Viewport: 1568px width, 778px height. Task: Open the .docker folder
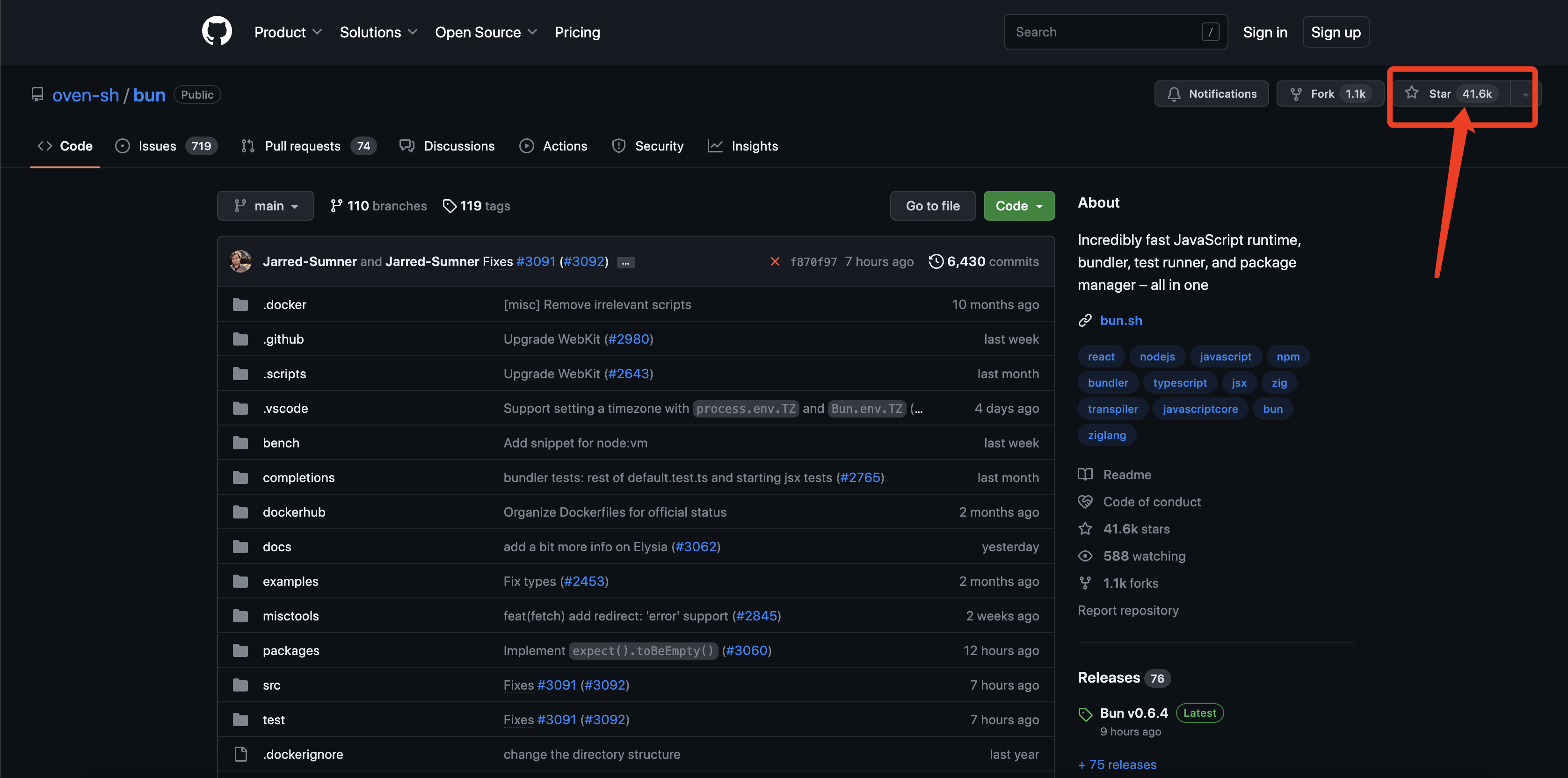pyautogui.click(x=284, y=304)
